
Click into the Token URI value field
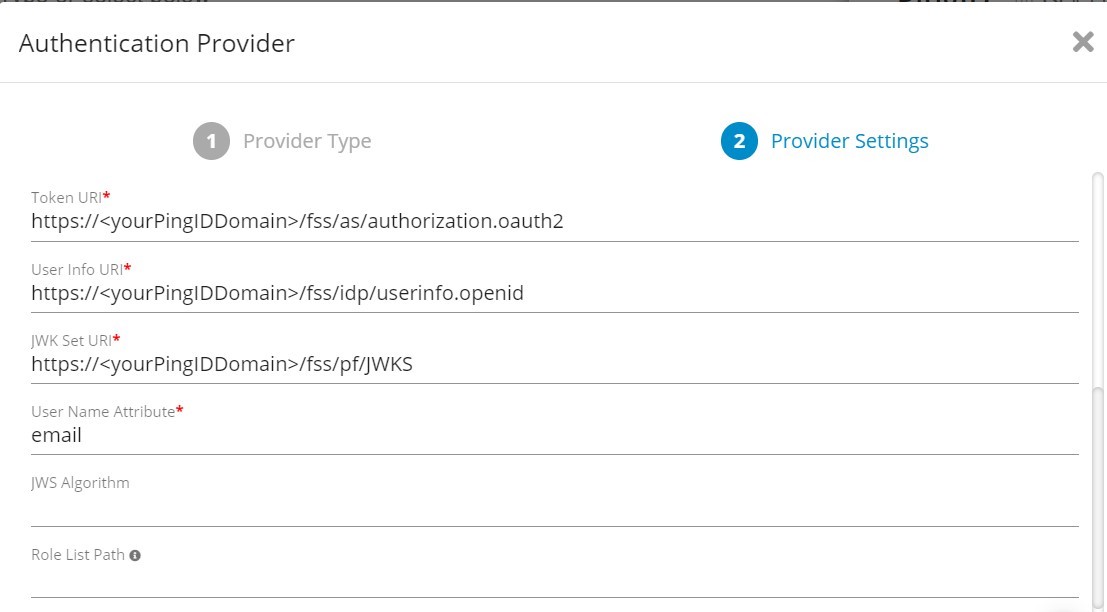pyautogui.click(x=554, y=221)
